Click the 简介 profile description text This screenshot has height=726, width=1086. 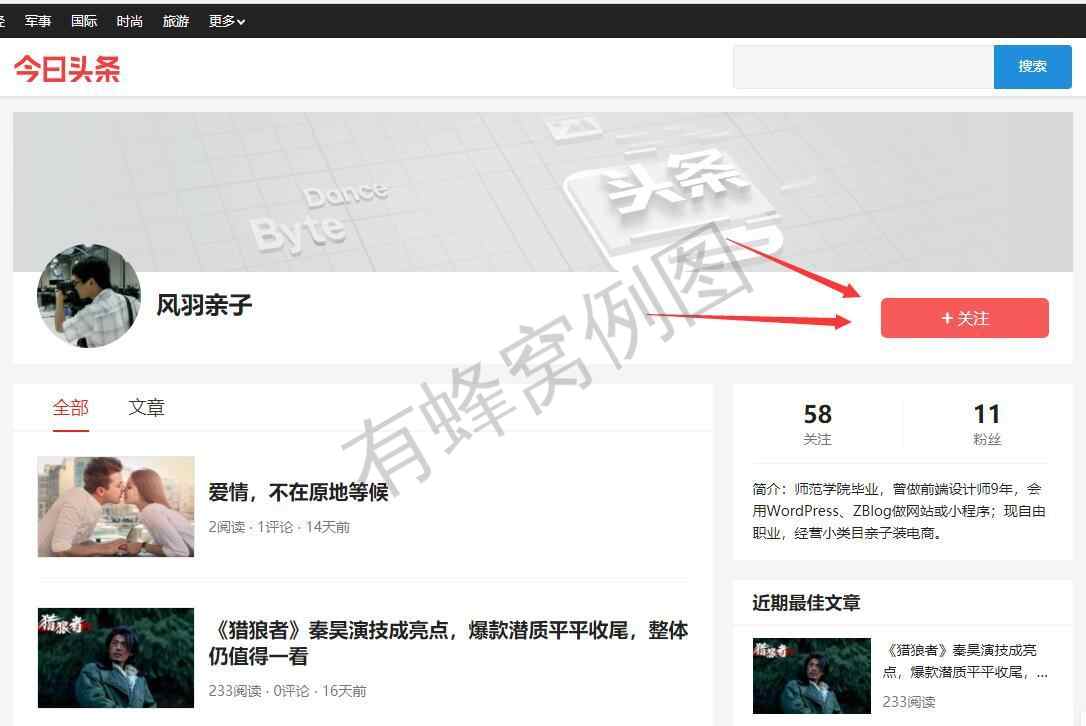[x=899, y=511]
